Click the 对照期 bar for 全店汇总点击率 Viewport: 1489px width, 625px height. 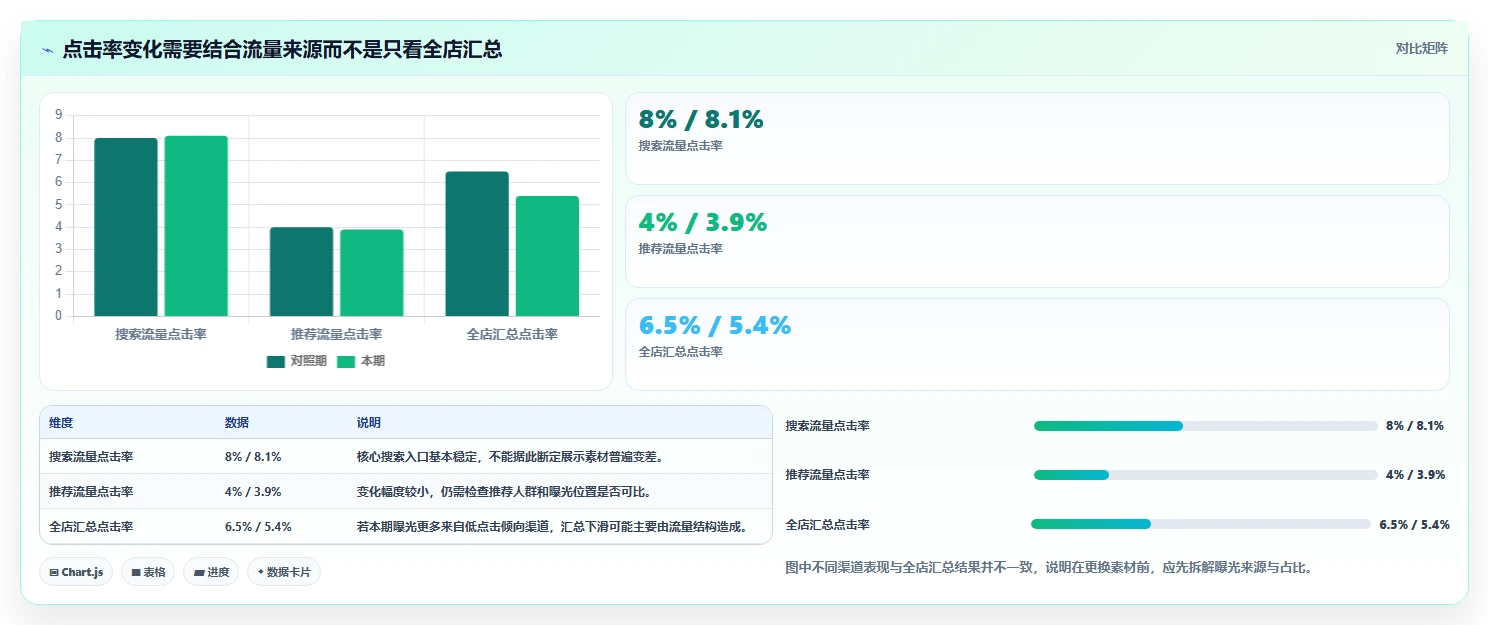(x=477, y=244)
